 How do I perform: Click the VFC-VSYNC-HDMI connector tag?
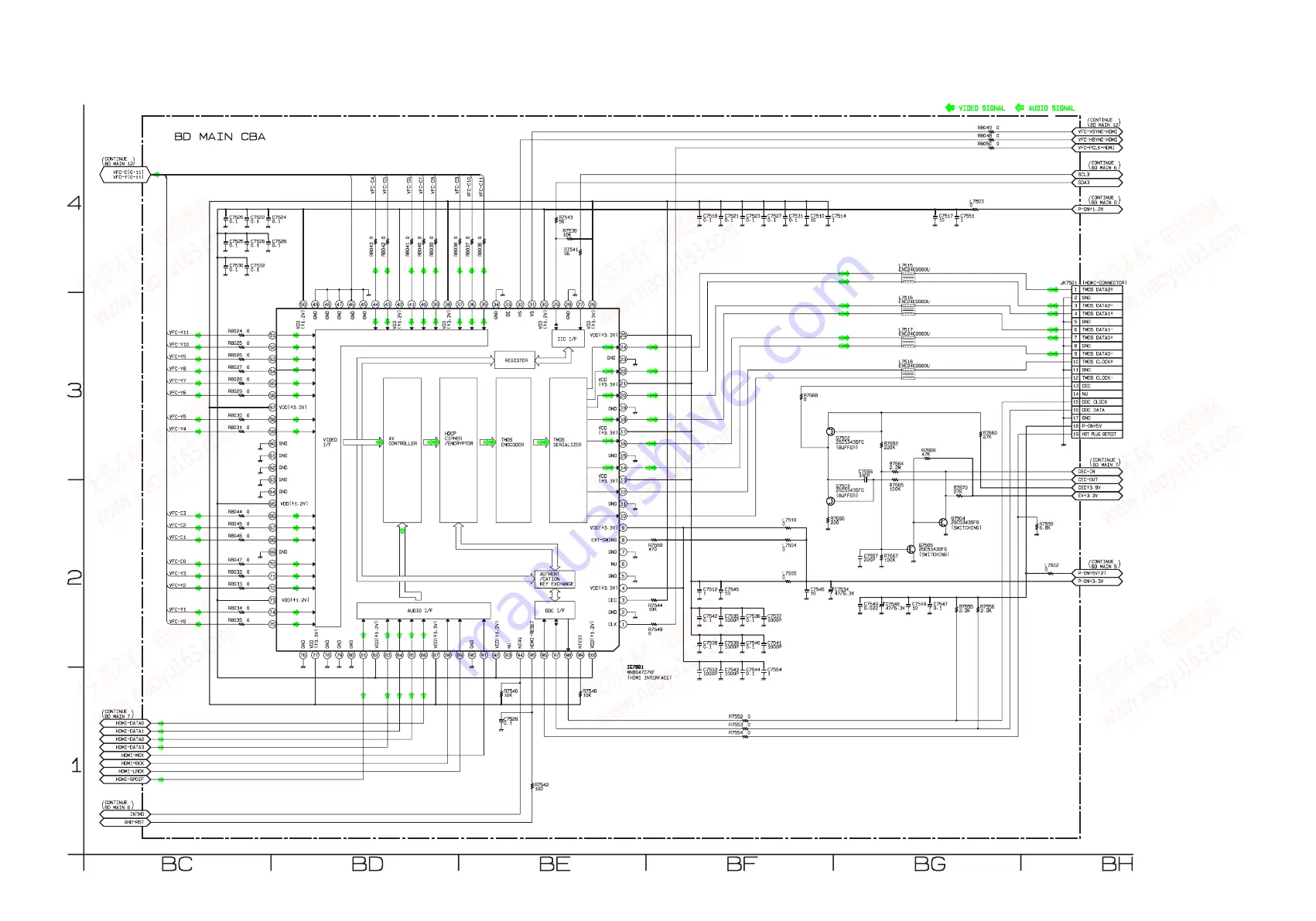1097,132
